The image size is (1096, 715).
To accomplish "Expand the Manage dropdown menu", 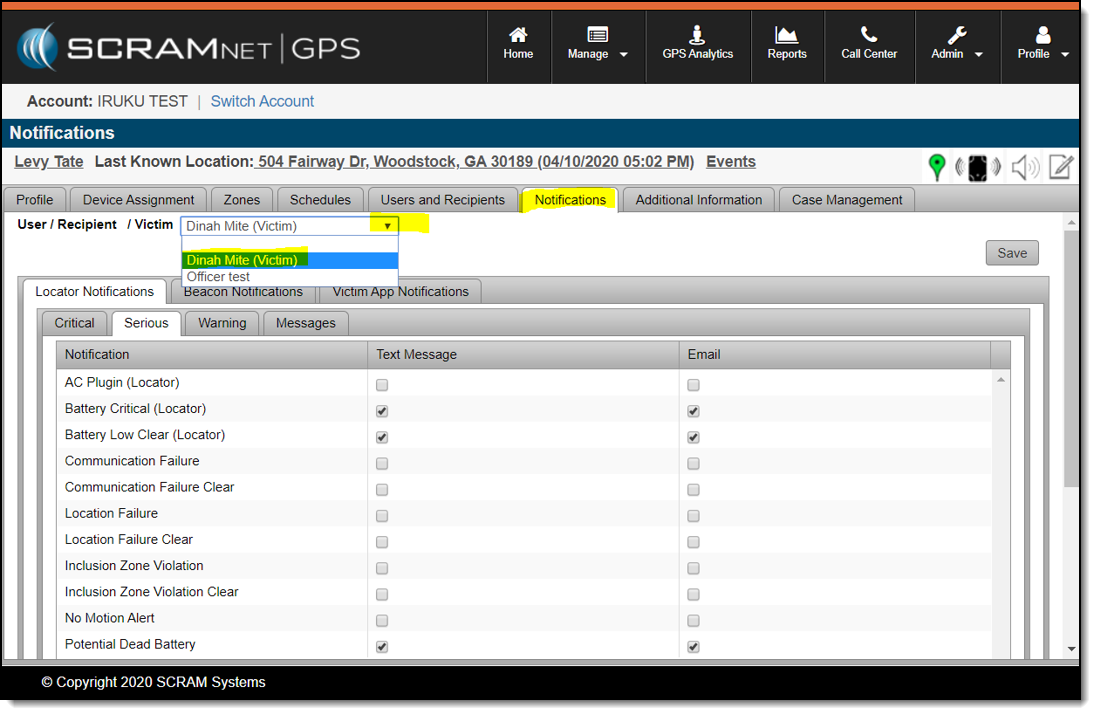I will point(597,54).
